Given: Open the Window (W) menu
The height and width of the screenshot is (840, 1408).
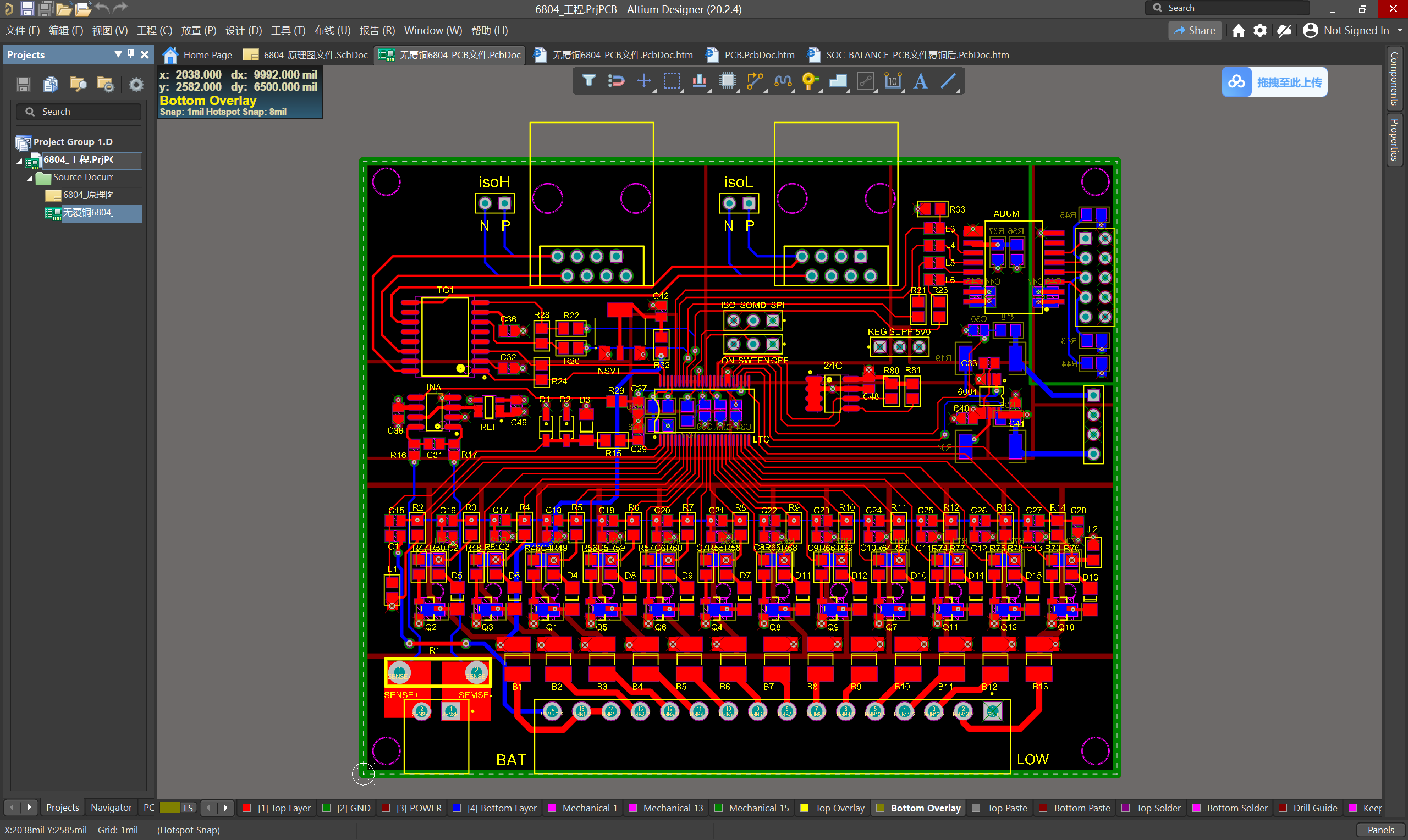Looking at the screenshot, I should click(x=432, y=31).
